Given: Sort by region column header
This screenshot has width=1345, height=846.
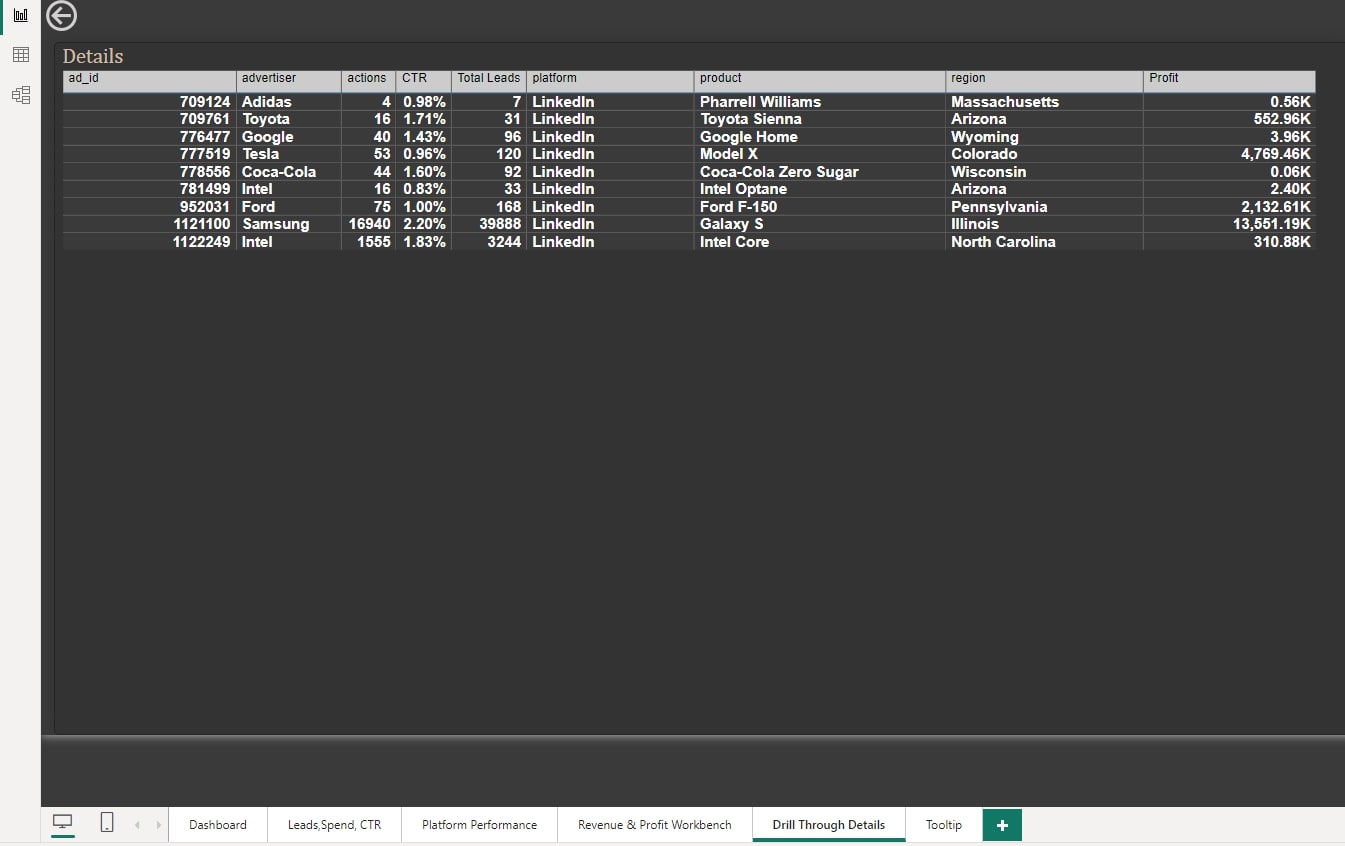Looking at the screenshot, I should [1045, 79].
